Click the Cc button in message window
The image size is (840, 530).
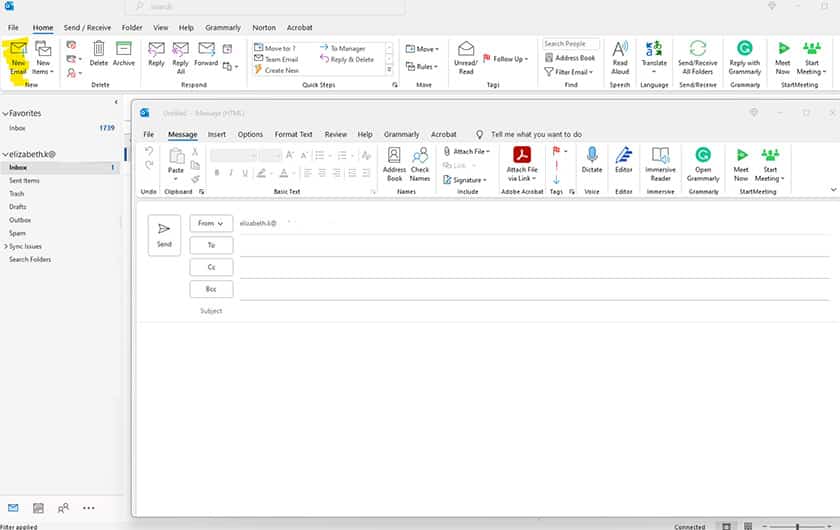click(211, 267)
